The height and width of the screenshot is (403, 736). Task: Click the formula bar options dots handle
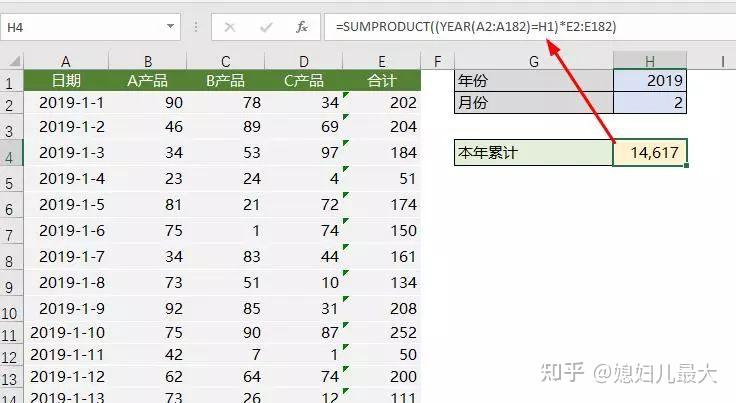click(x=196, y=27)
